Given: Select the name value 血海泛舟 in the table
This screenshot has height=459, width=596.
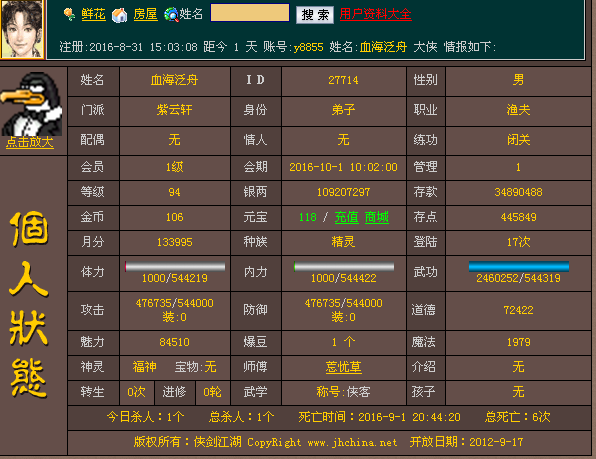Looking at the screenshot, I should click(174, 80).
